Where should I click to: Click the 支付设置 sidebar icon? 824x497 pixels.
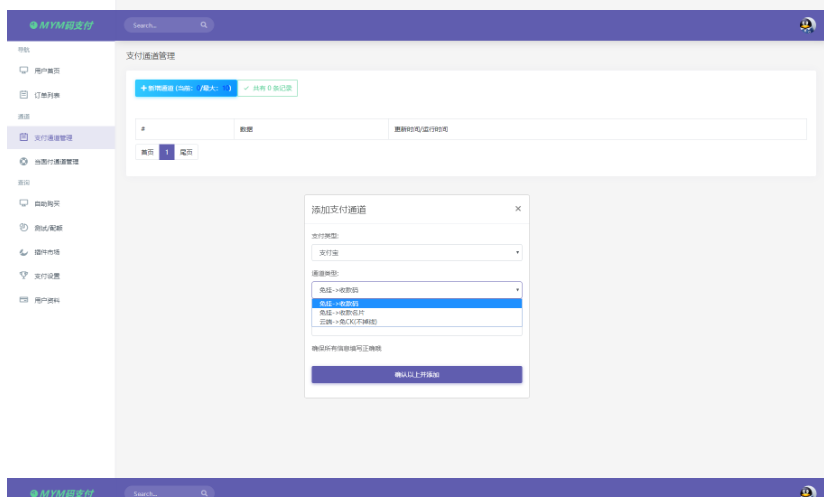click(24, 276)
